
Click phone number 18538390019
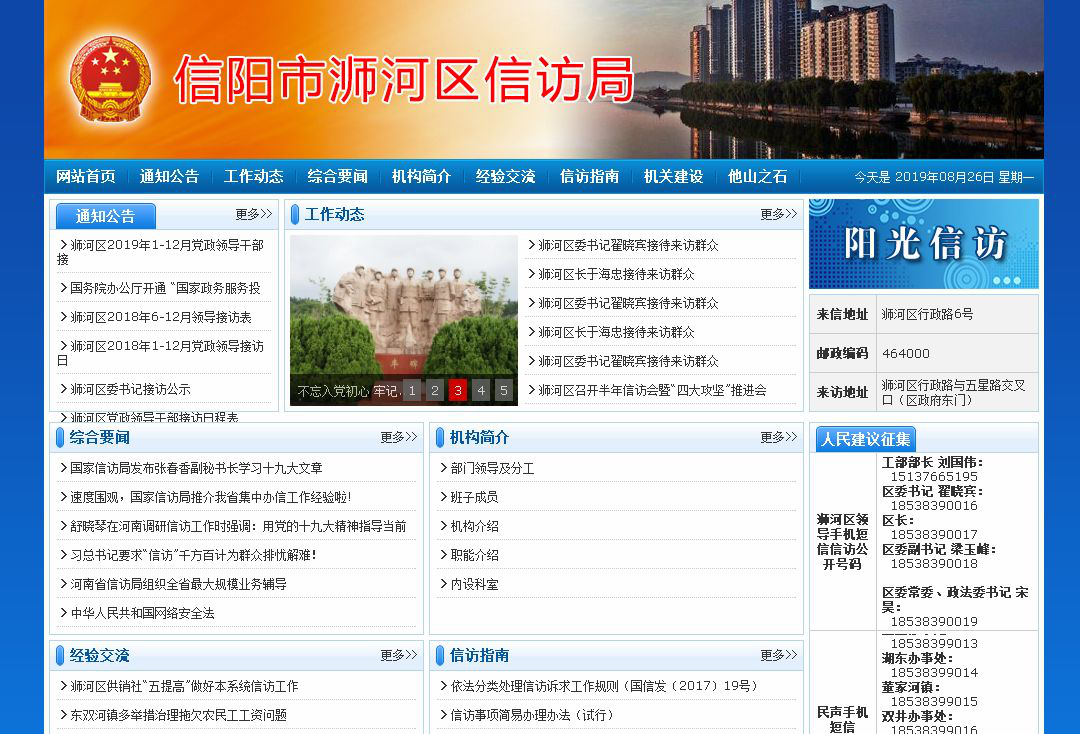[x=934, y=621]
